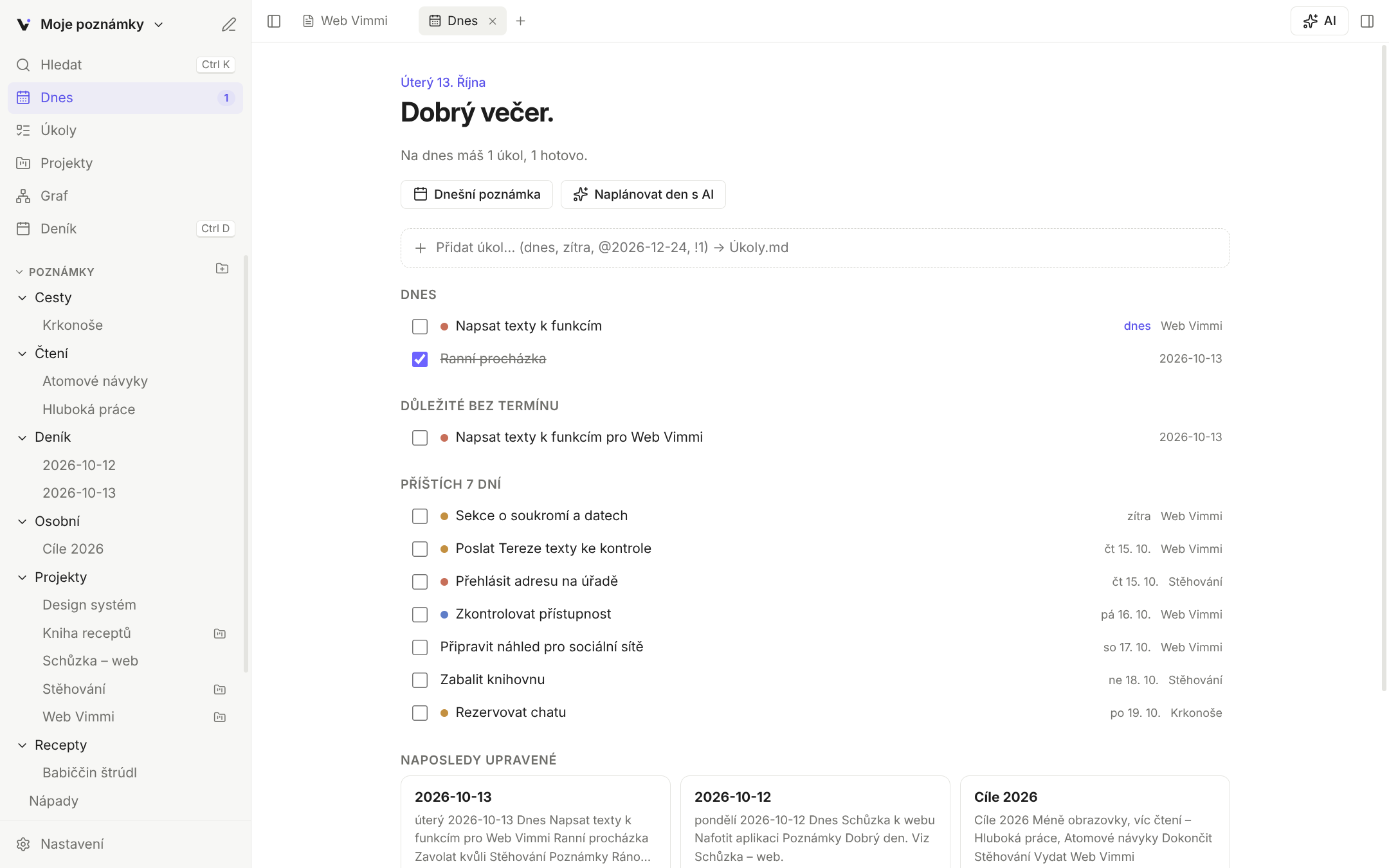Viewport: 1389px width, 868px height.
Task: Open Úkoly tasks view
Action: [x=125, y=131]
